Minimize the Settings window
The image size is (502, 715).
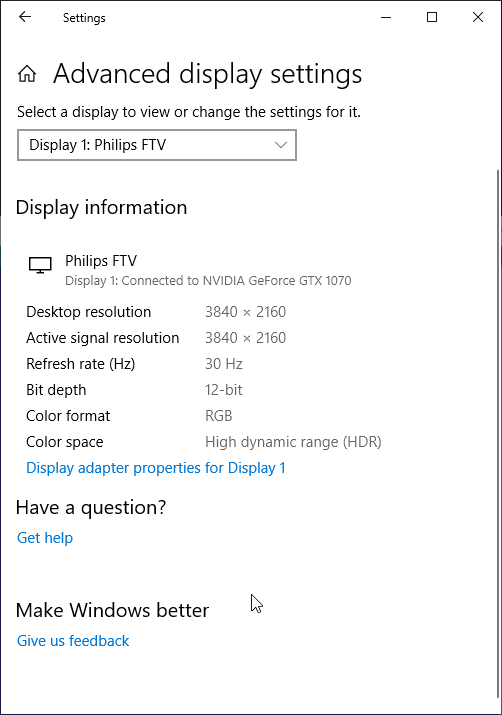386,17
